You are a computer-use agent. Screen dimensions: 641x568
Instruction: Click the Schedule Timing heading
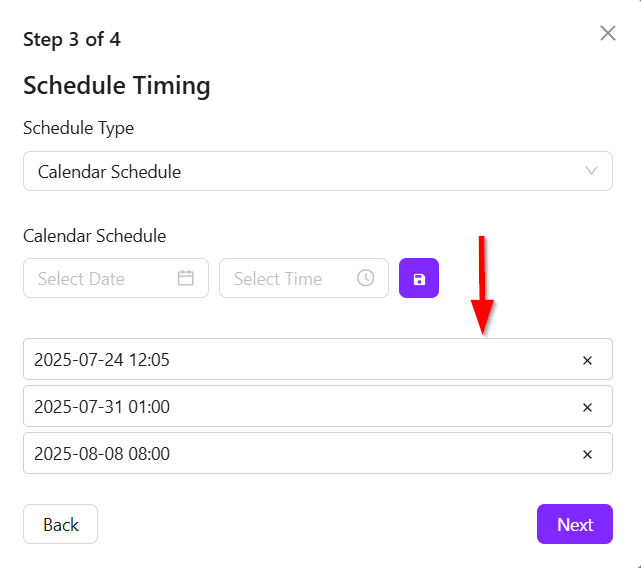tap(116, 86)
